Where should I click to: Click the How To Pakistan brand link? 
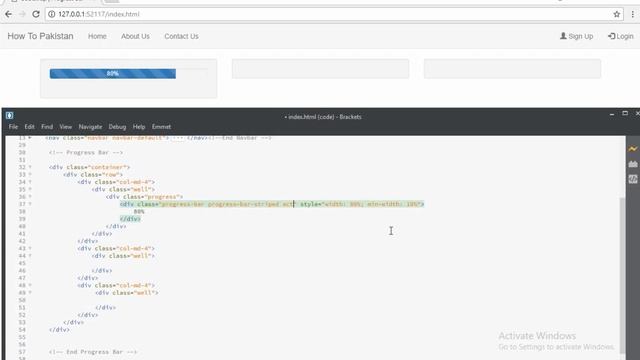(40, 36)
